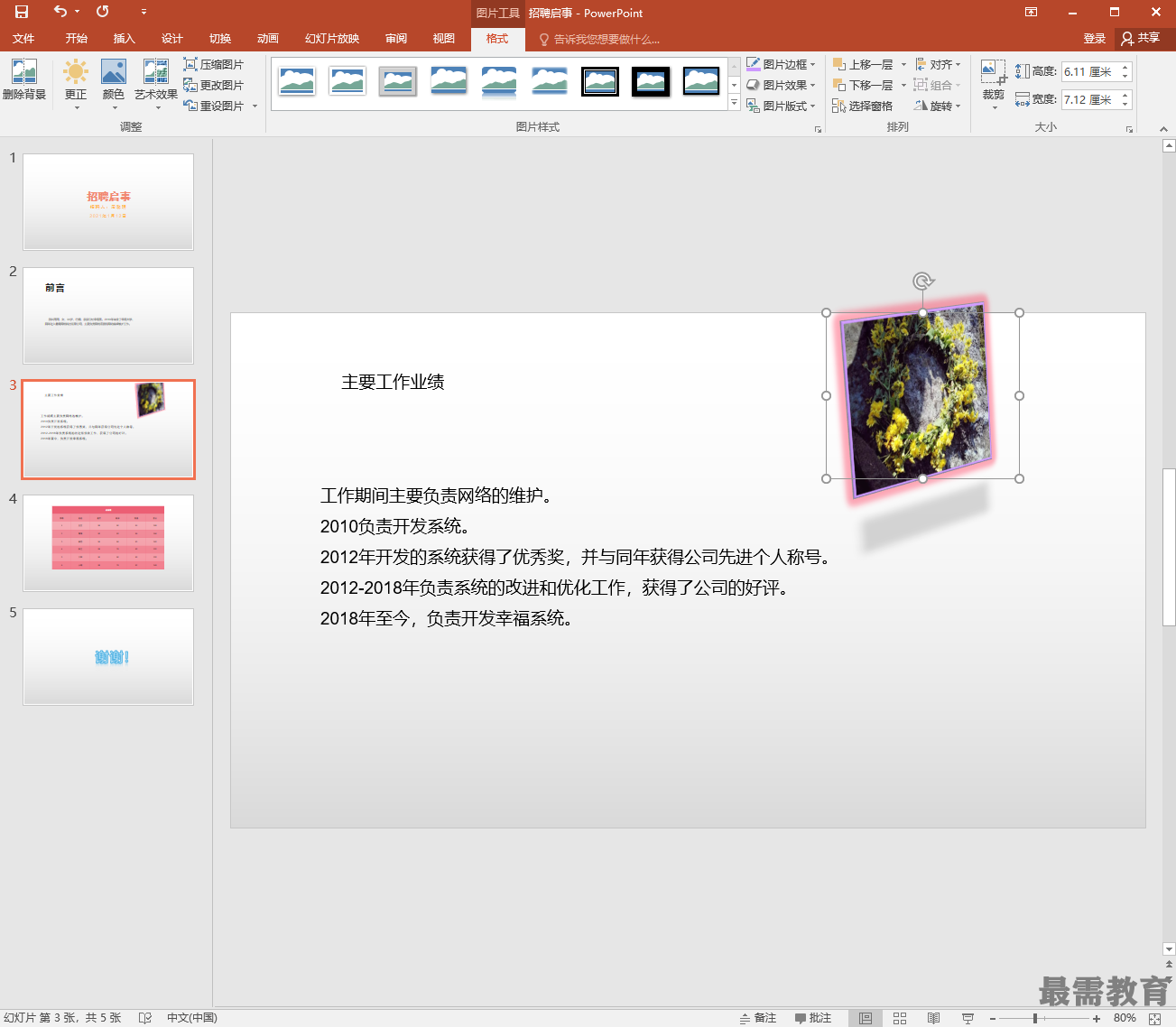
Task: Click Reset Picture (重设图片)
Action: click(214, 106)
